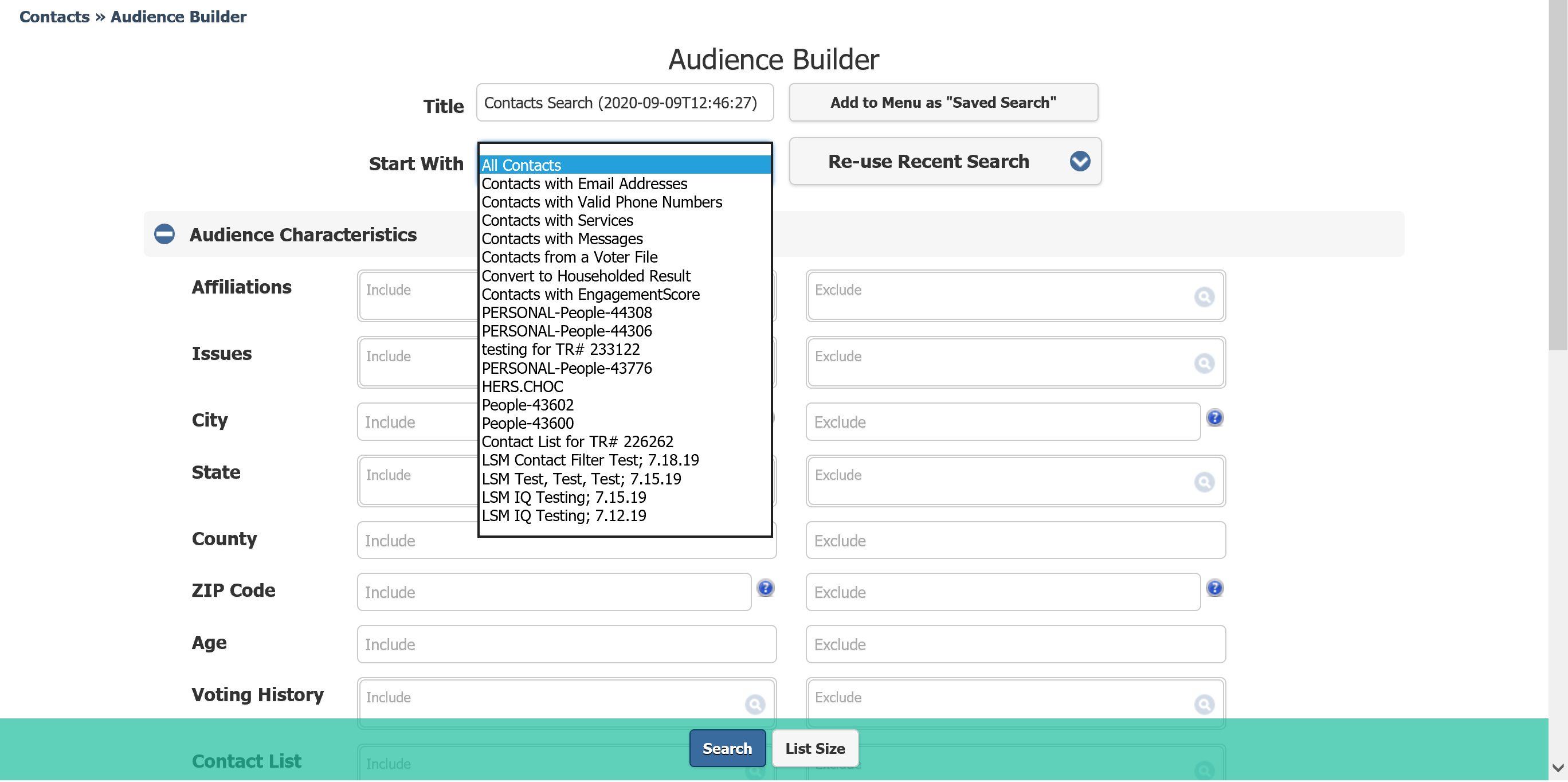Viewport: 1568px width, 782px height.
Task: Open help icon beside City Exclude
Action: [1214, 418]
